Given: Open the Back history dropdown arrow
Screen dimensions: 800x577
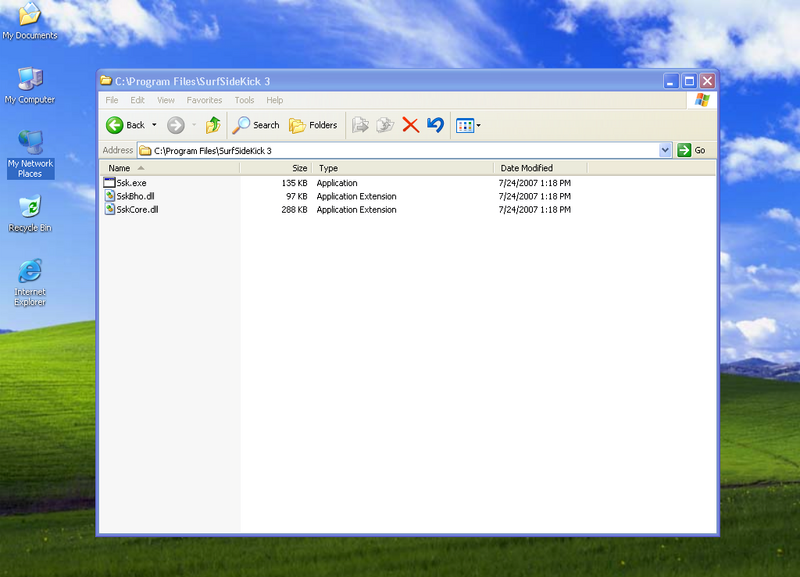Looking at the screenshot, I should [x=154, y=125].
